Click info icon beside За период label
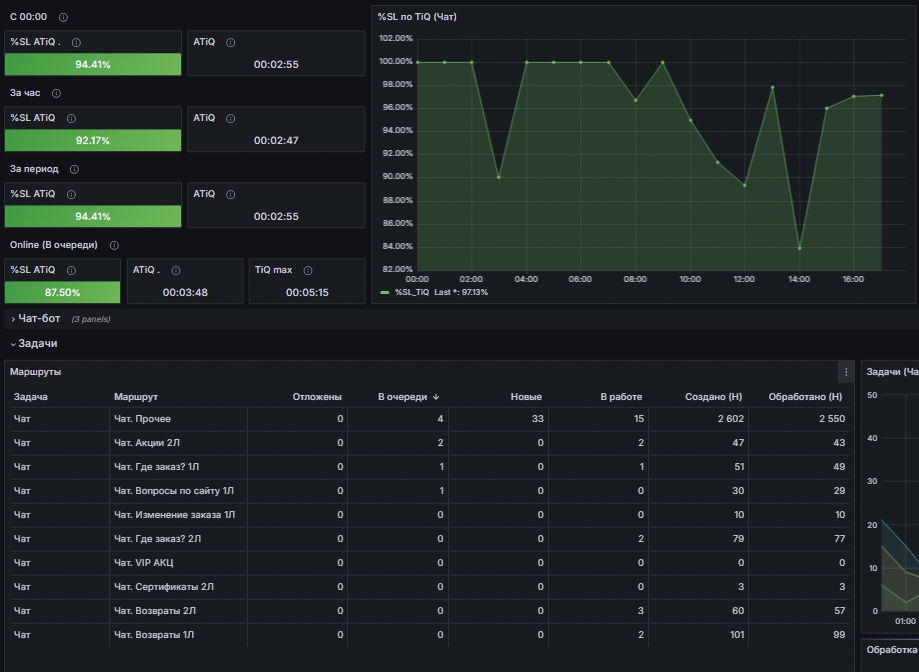Viewport: 919px width, 672px height. tap(74, 169)
